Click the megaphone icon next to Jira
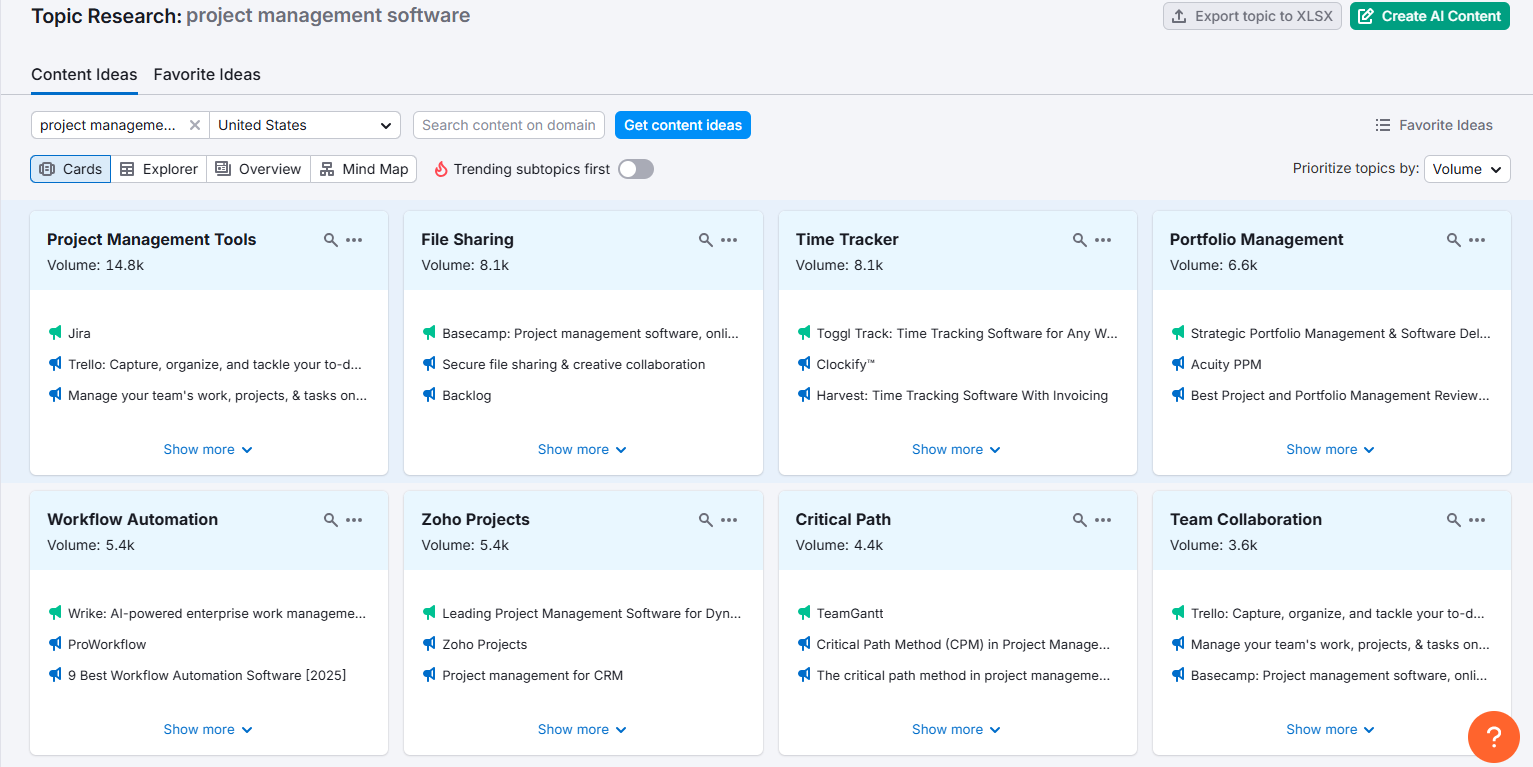The width and height of the screenshot is (1533, 767). point(55,333)
